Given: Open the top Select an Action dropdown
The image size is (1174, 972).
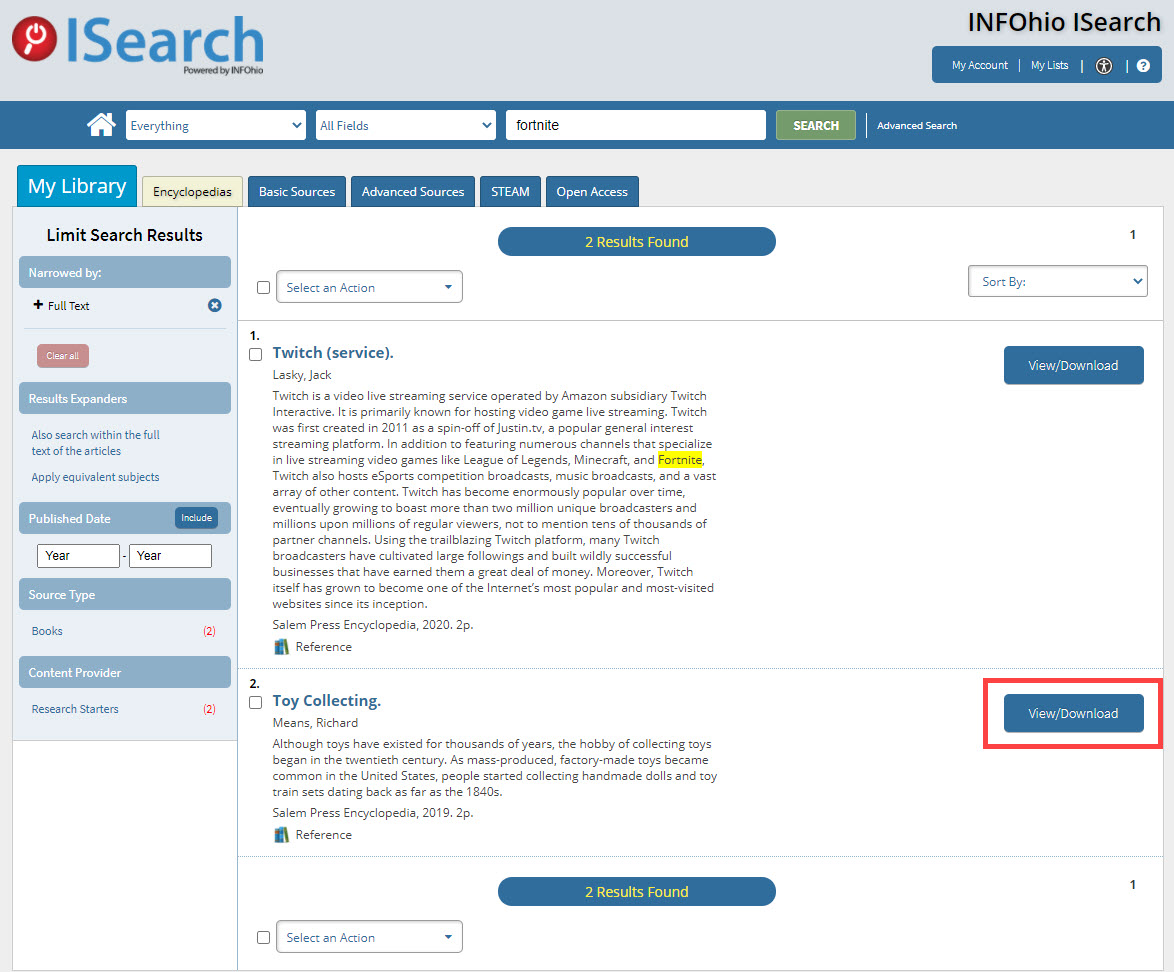Looking at the screenshot, I should (x=369, y=287).
